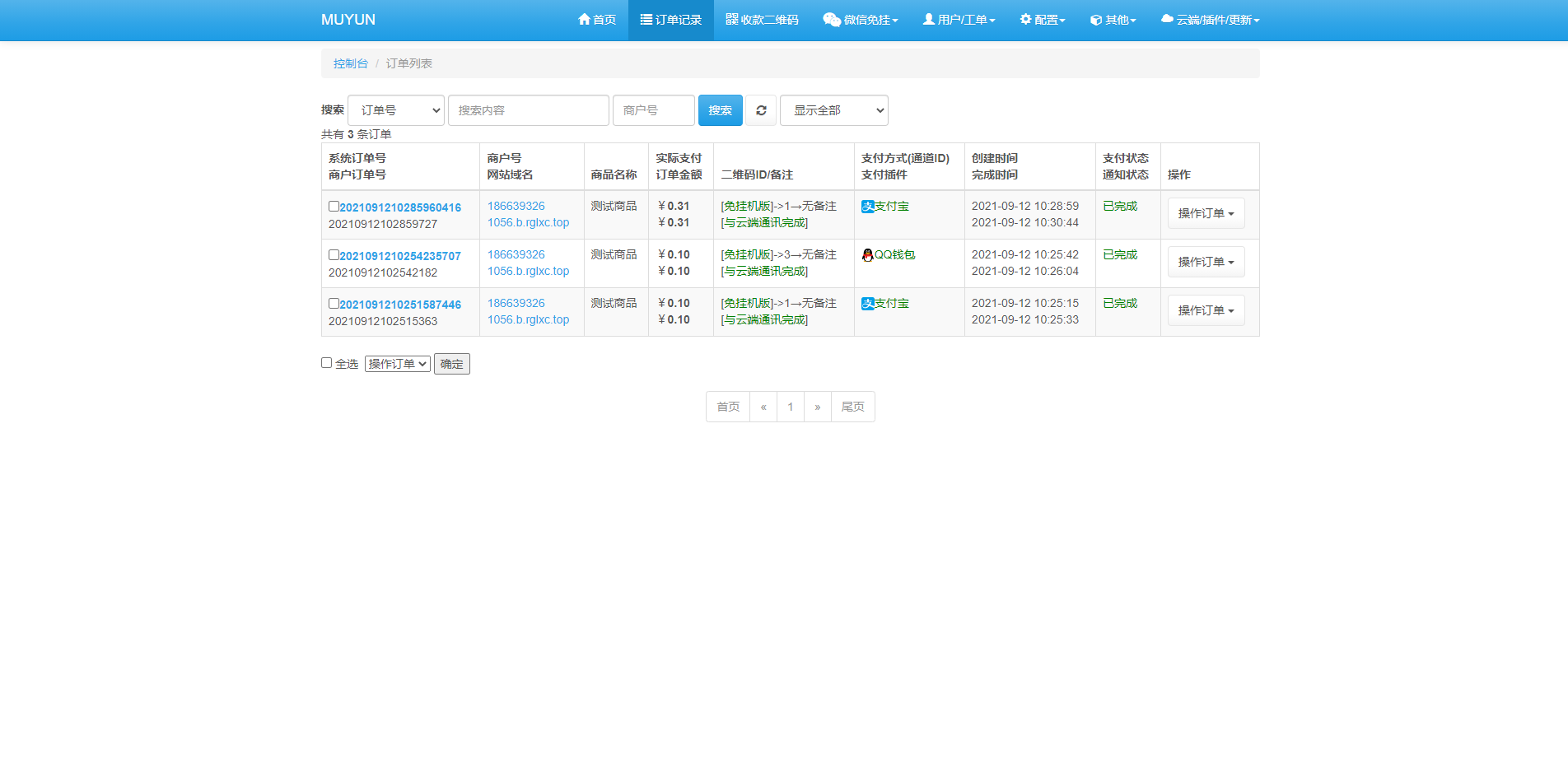Viewport: 1568px width, 768px height.
Task: Open the 订单记录 navigation tab
Action: tap(670, 20)
